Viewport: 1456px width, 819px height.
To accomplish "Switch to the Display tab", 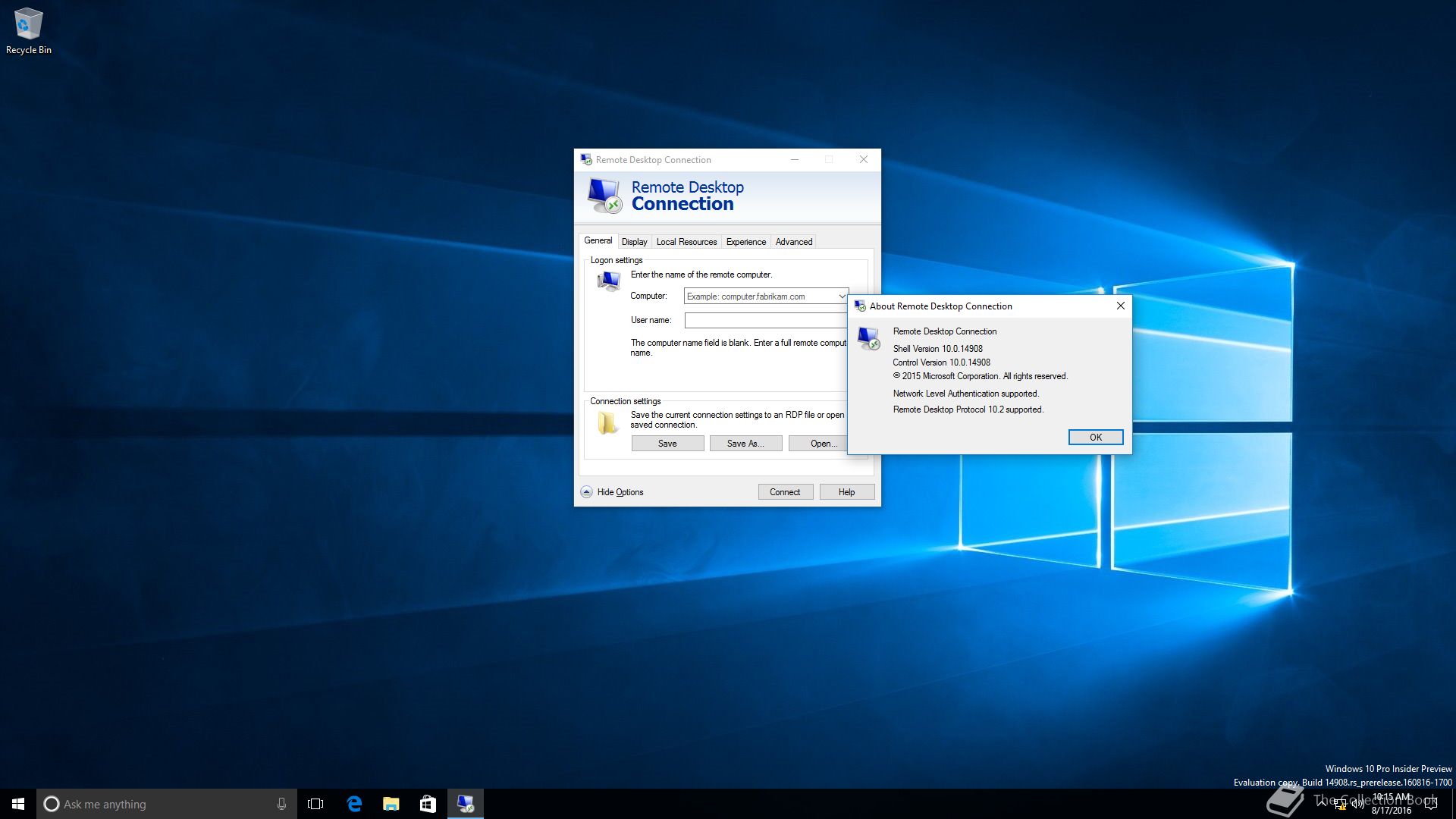I will coord(634,242).
